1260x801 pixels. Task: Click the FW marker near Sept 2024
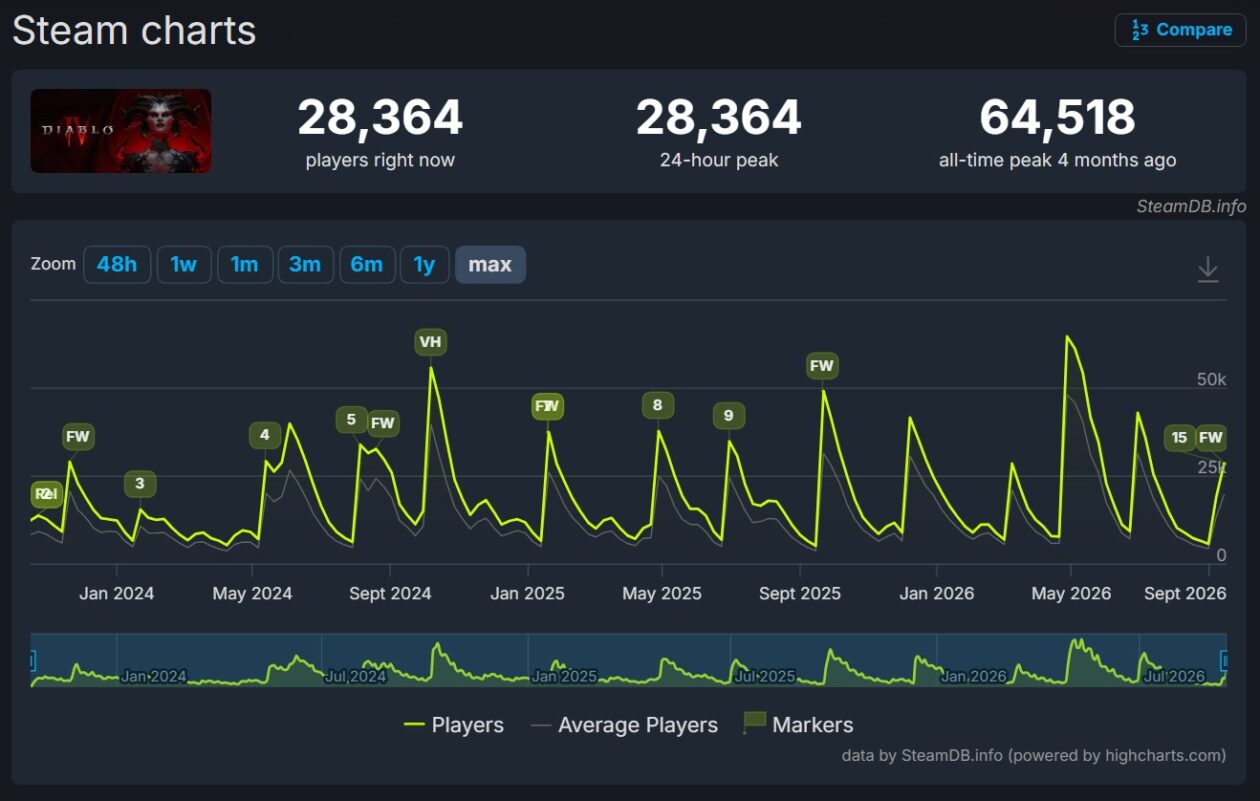(383, 423)
